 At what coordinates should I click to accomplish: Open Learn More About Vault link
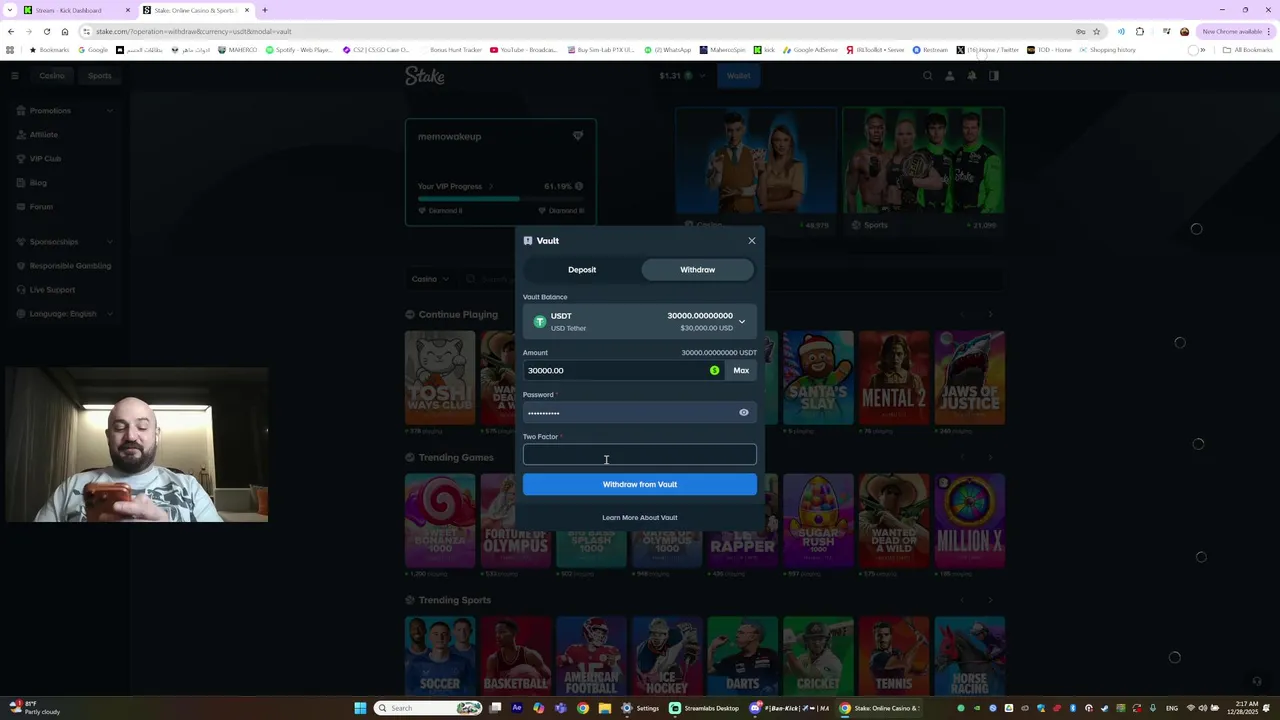coord(640,518)
